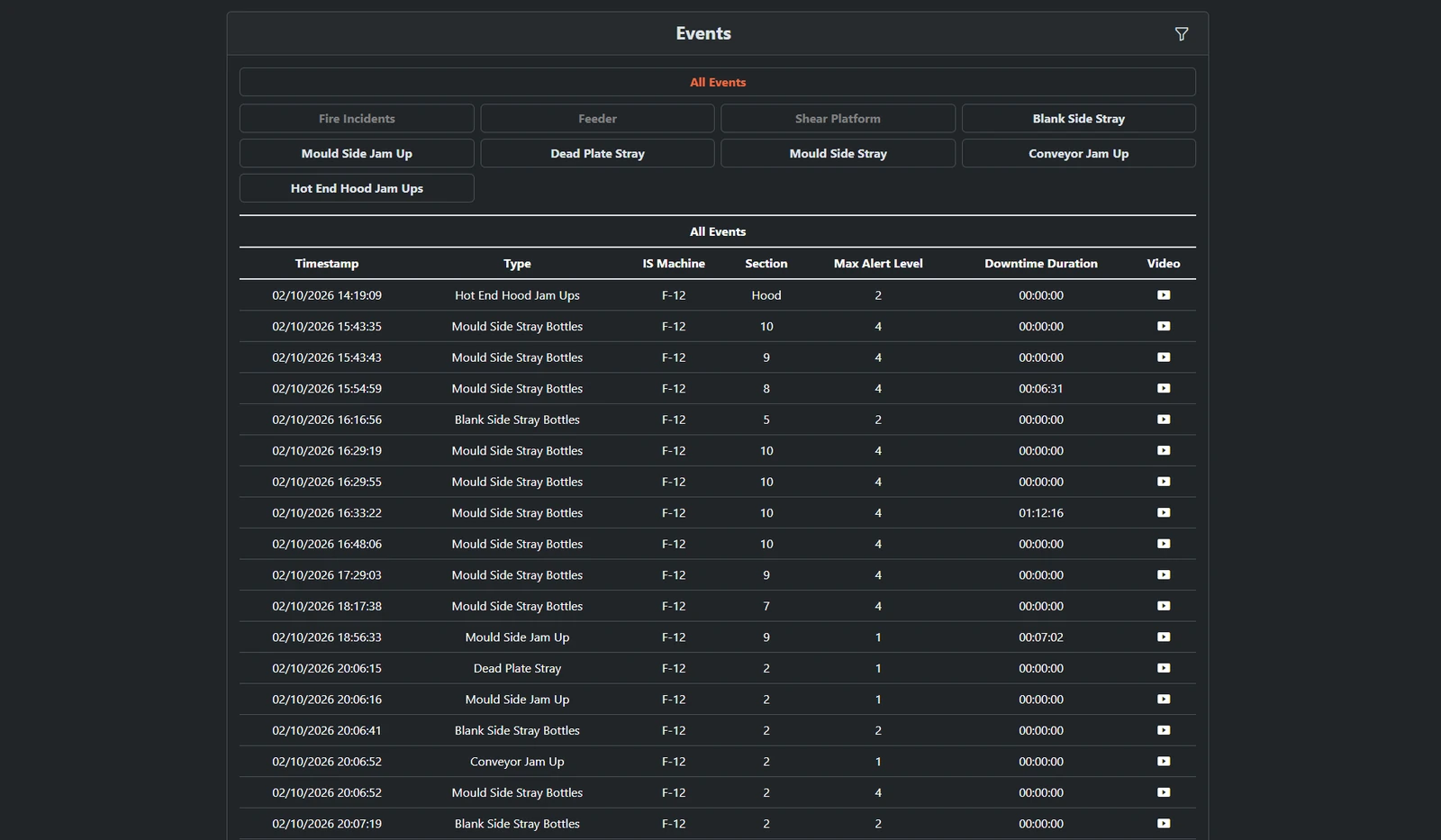Play video for the 15:43:35 event

(x=1164, y=326)
